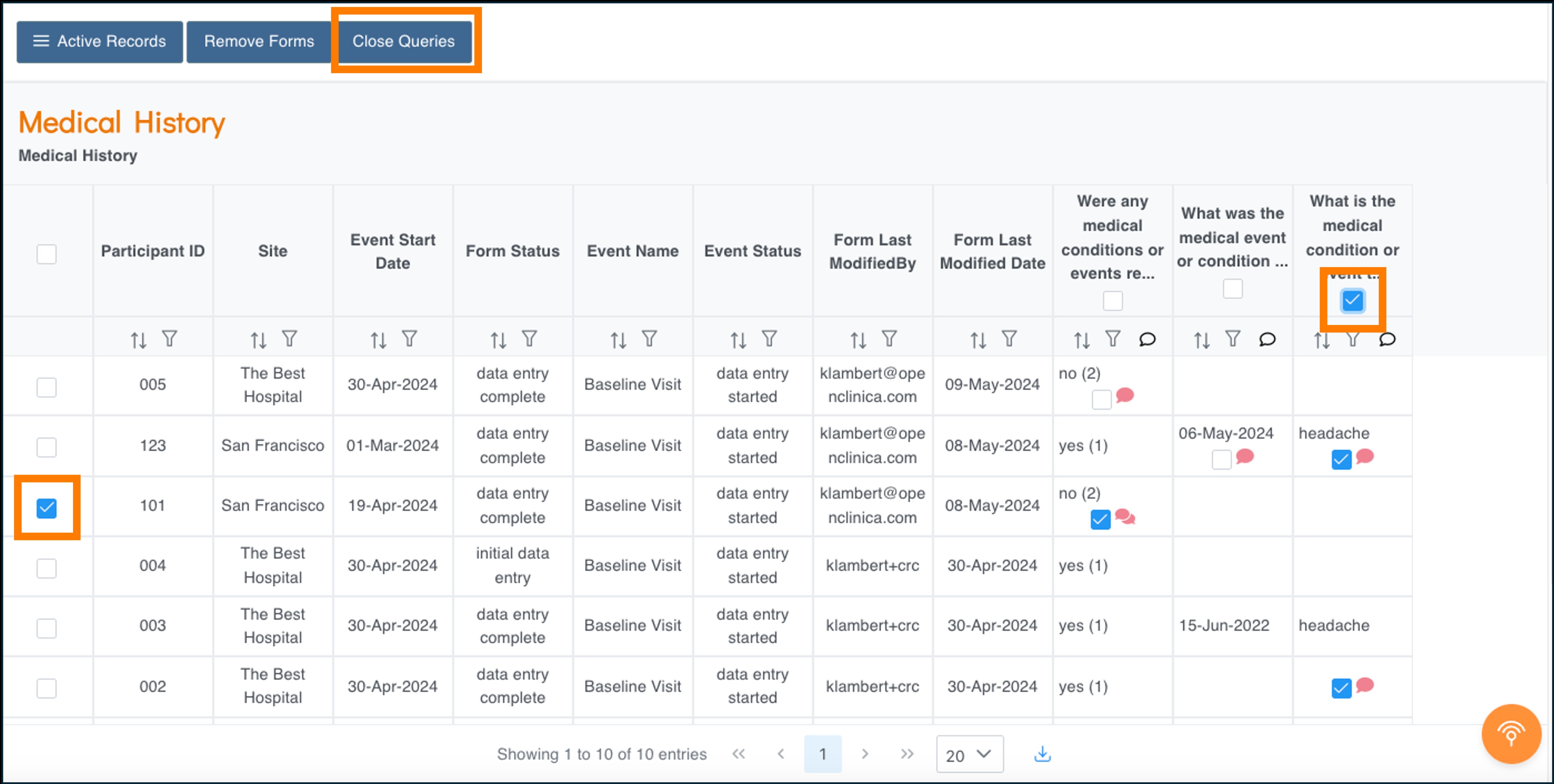The height and width of the screenshot is (784, 1554).
Task: Sort by Participant ID column
Action: point(138,340)
